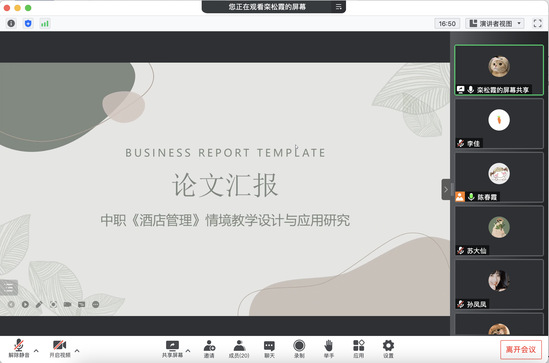The image size is (549, 363).
Task: Click the microphone icon in 栾松霞 tile
Action: (471, 90)
